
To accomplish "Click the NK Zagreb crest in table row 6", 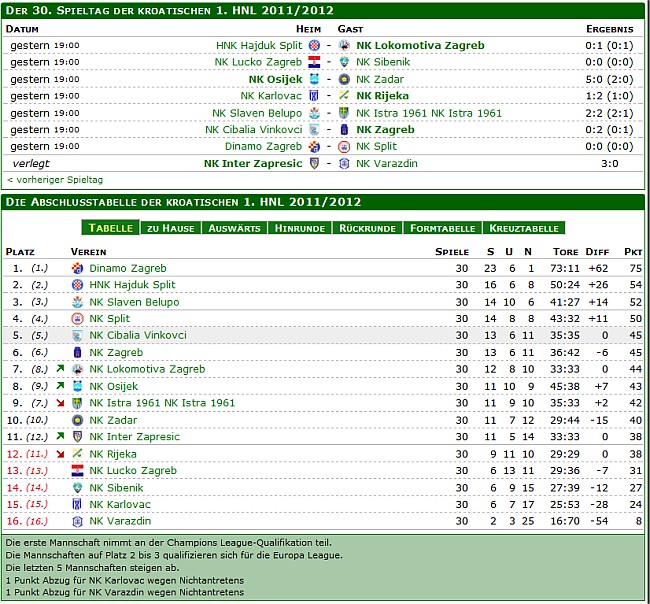I will click(x=77, y=352).
